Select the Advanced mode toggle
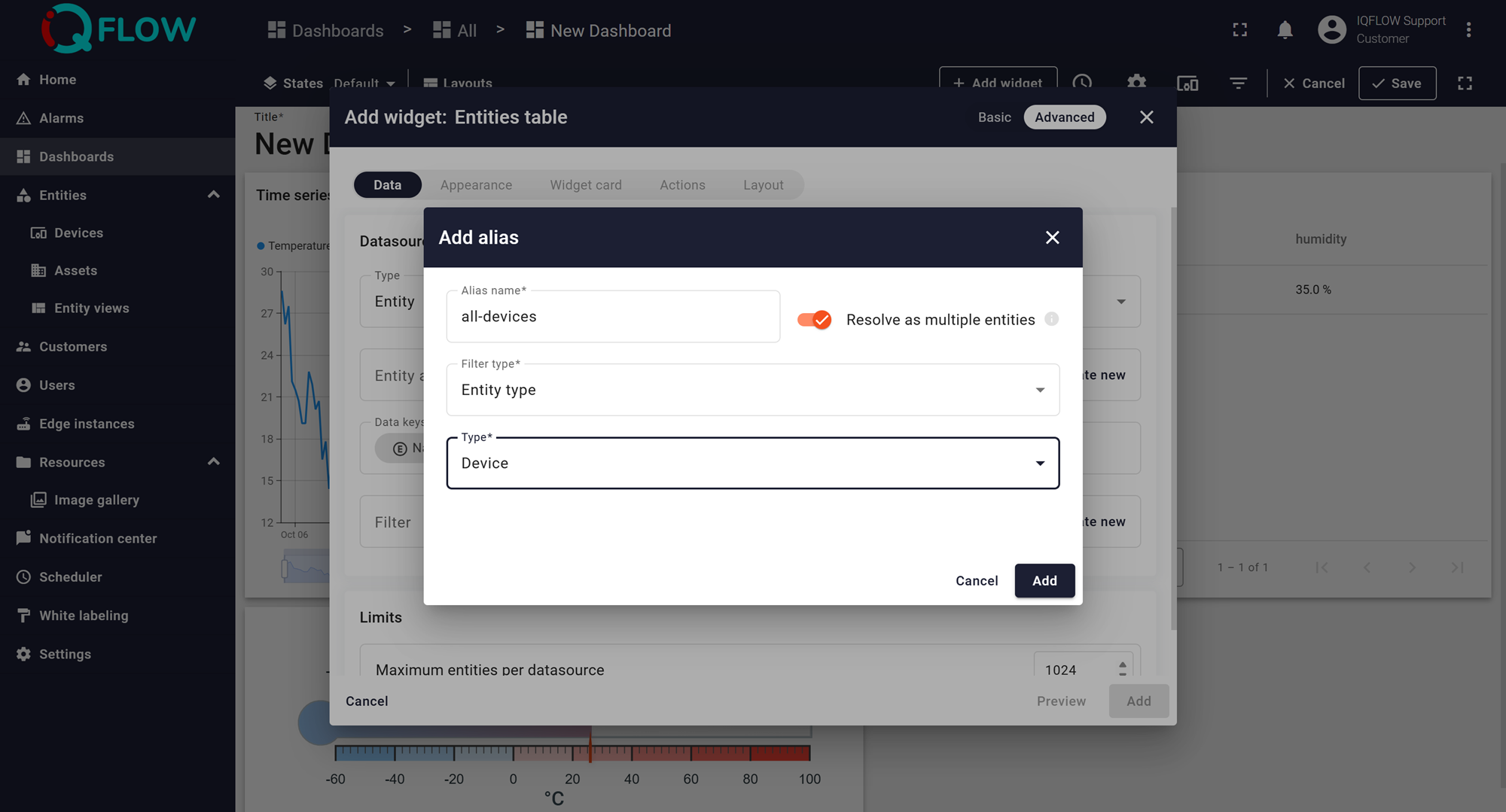The image size is (1506, 812). pos(1064,117)
